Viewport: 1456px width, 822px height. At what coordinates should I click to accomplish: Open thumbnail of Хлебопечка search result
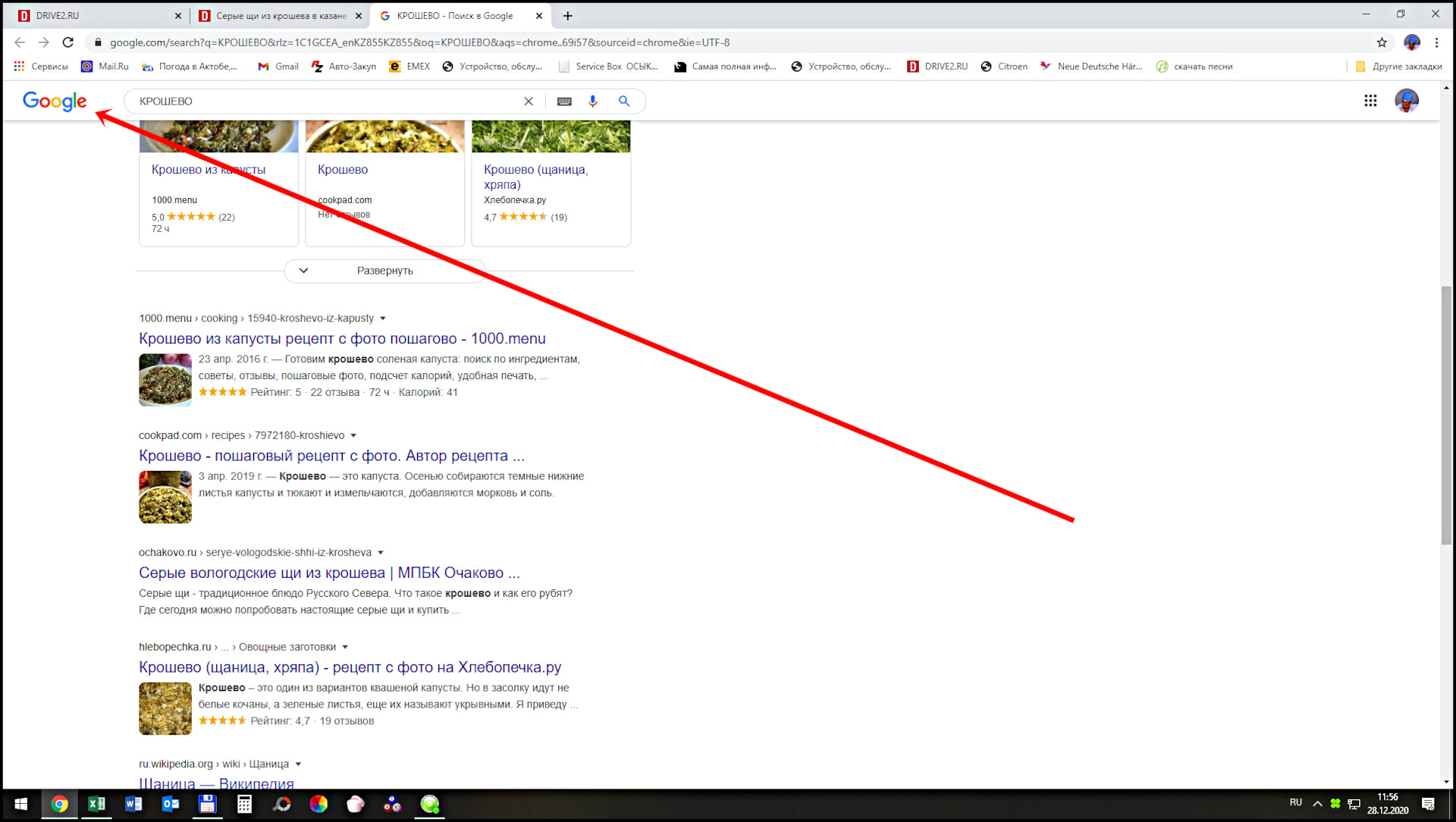pyautogui.click(x=165, y=708)
